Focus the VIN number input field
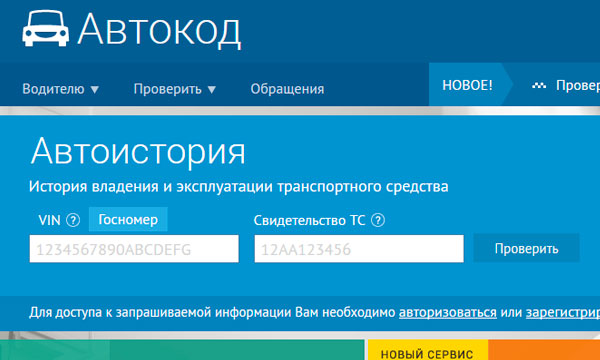Viewport: 600px width, 360px height. point(134,249)
